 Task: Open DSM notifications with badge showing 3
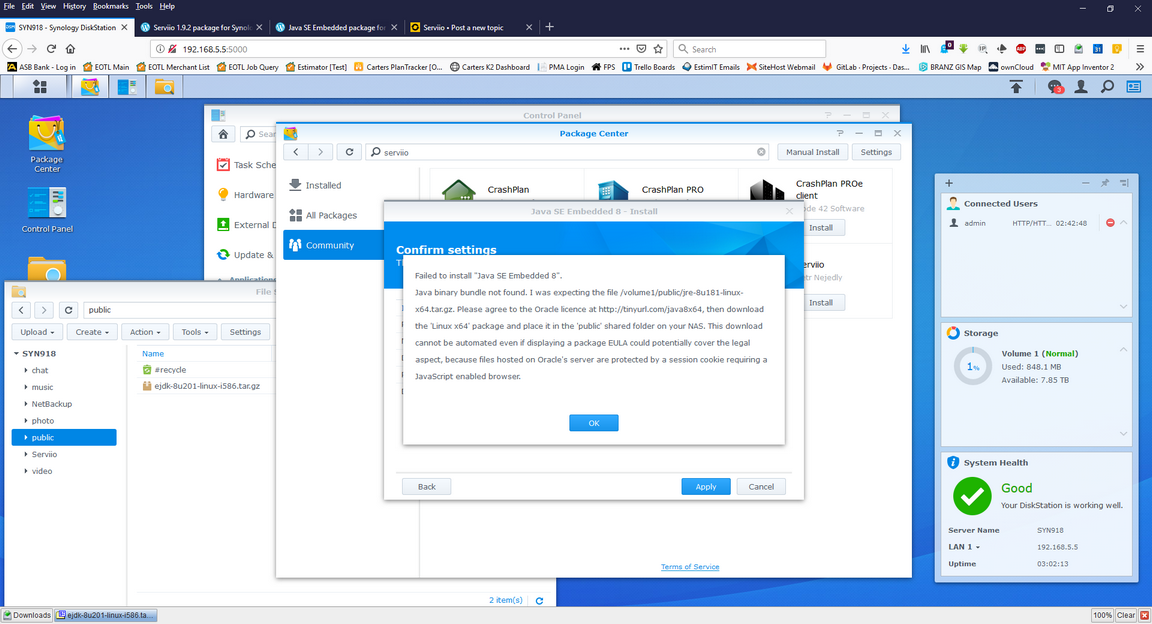(1053, 87)
